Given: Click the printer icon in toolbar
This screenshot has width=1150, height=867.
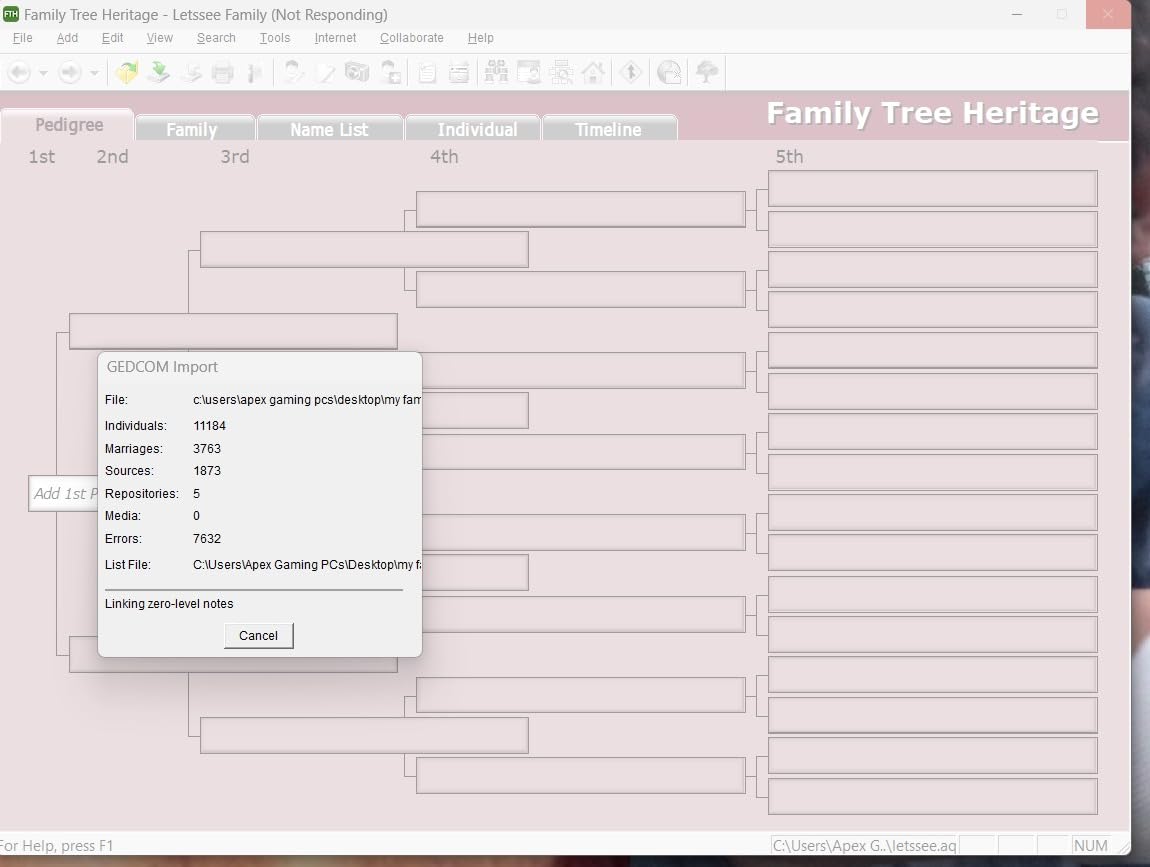Looking at the screenshot, I should click(x=222, y=73).
